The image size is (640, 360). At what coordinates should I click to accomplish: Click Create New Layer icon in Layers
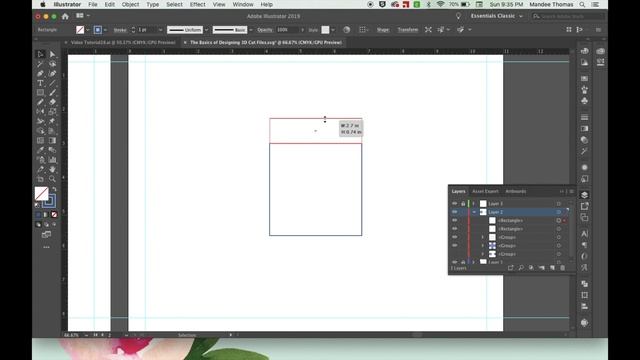coord(552,268)
